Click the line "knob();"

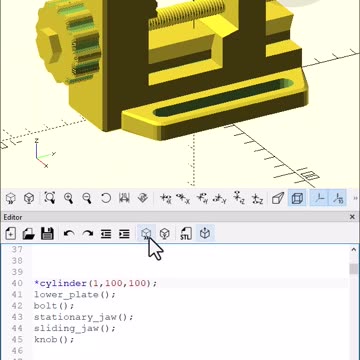point(54,340)
